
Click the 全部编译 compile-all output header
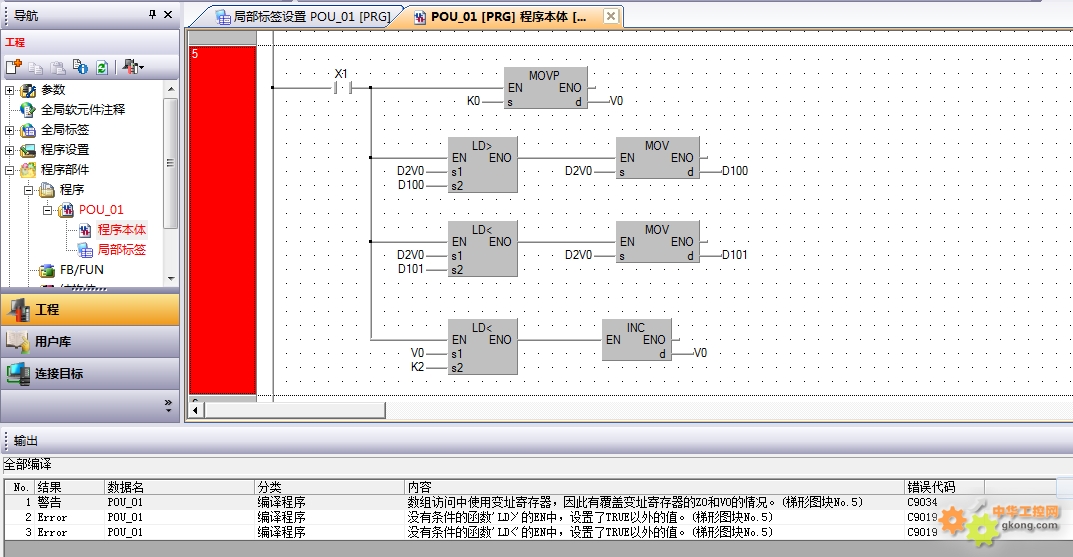point(28,464)
